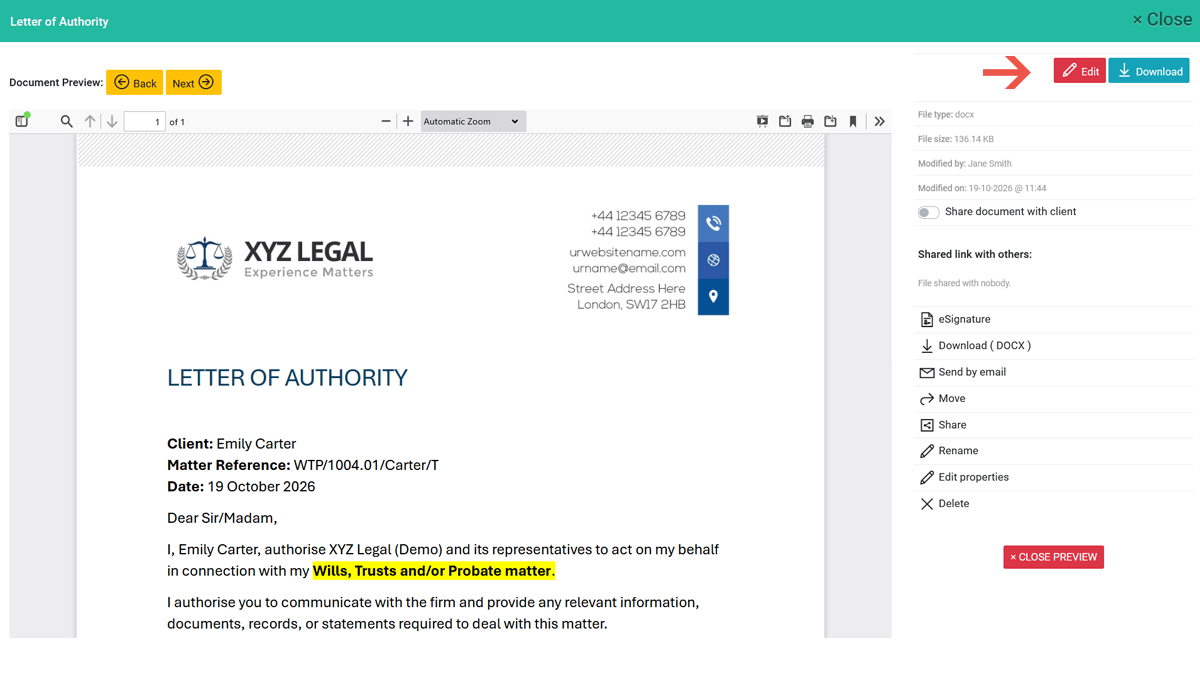Toggle the PDF viewer sidebar icon
This screenshot has height=675, width=1200.
(22, 121)
